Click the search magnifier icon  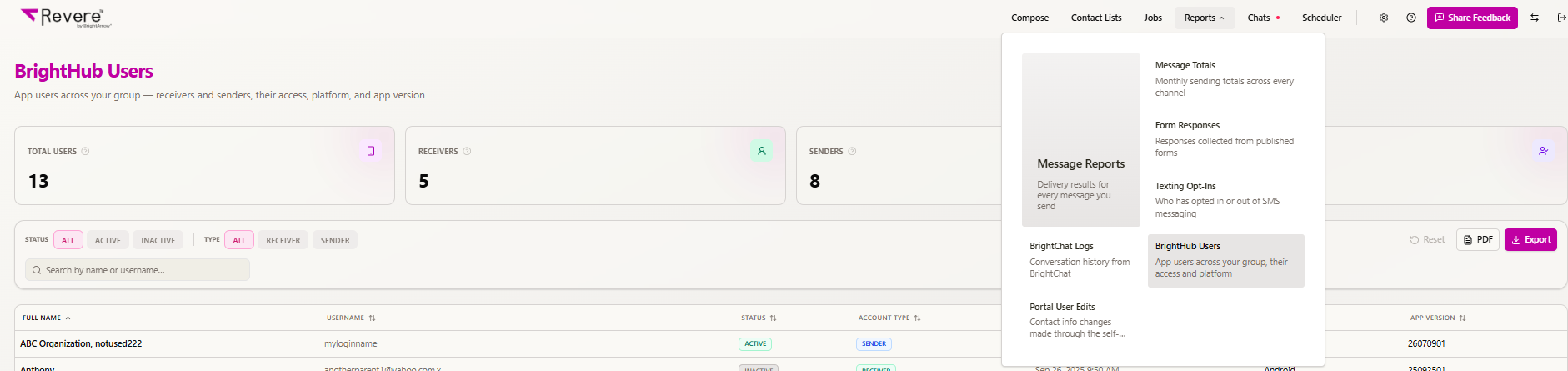click(37, 270)
